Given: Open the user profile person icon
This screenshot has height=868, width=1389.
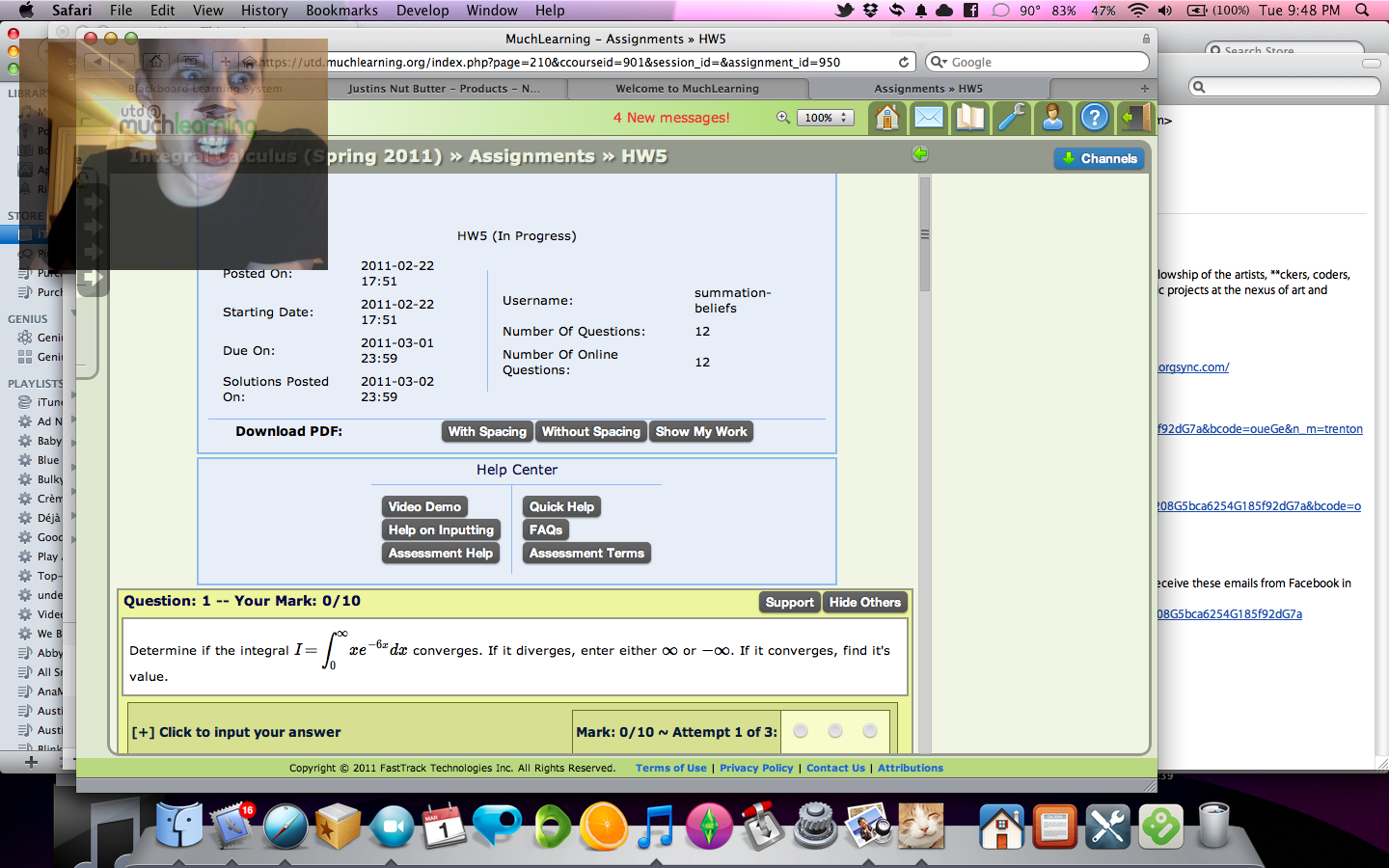Looking at the screenshot, I should pos(1052,118).
